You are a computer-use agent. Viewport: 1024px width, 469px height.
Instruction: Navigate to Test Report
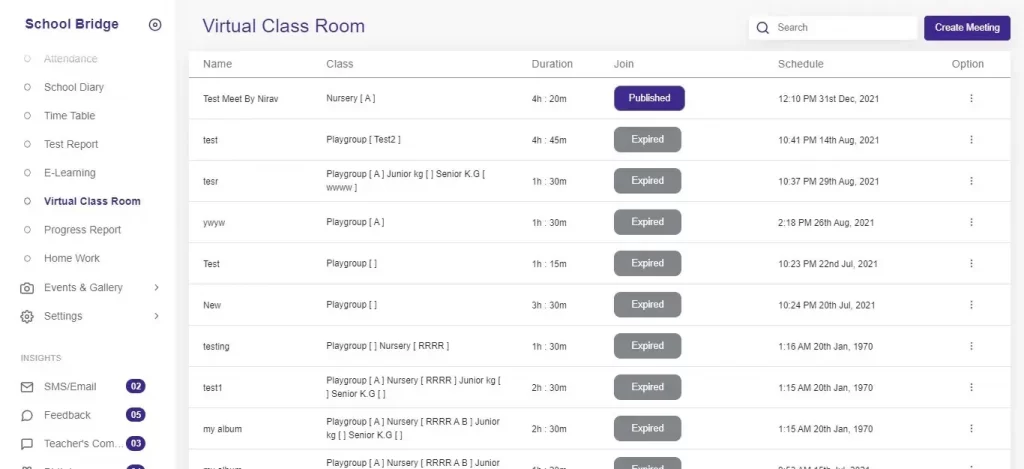[71, 144]
